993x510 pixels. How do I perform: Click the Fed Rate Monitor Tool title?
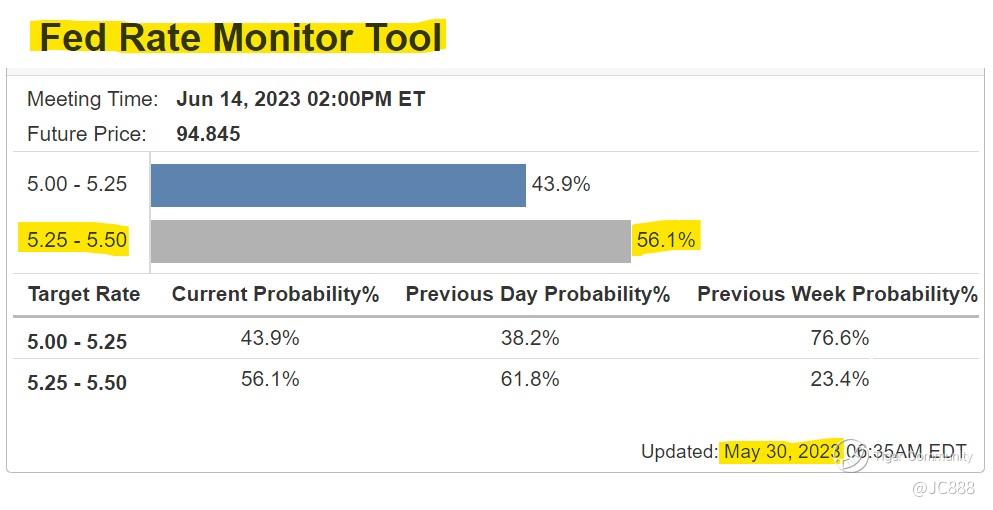(240, 37)
